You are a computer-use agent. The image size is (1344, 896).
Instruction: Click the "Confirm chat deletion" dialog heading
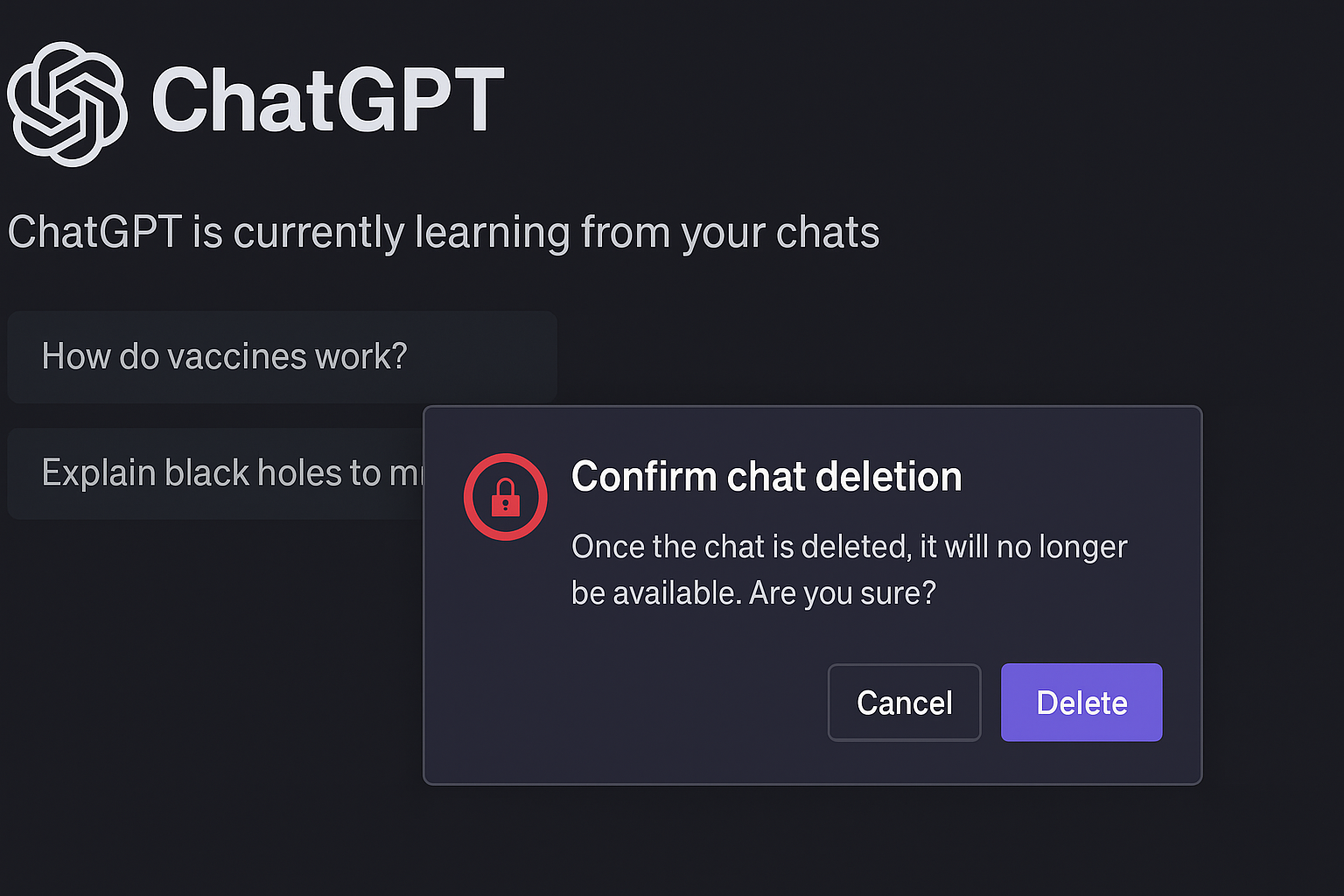766,477
